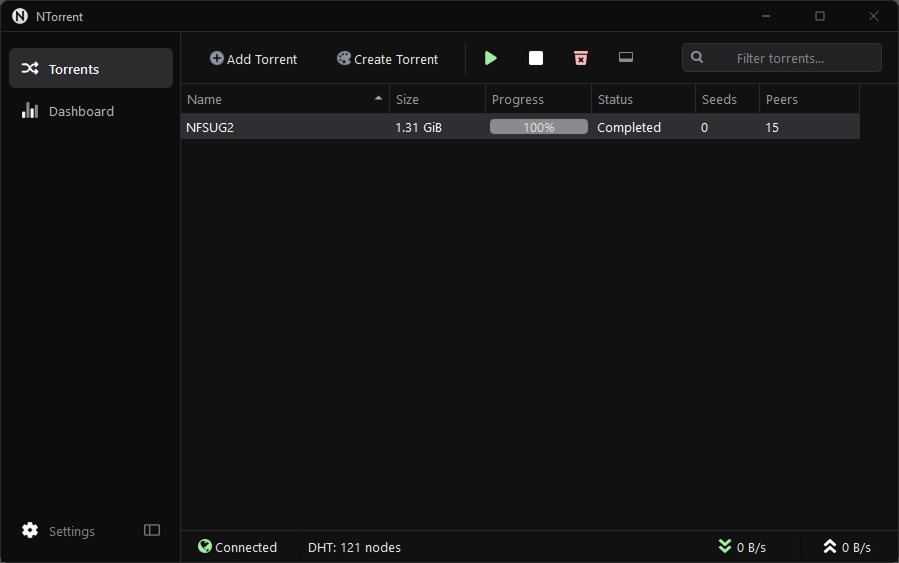Sort torrents by Seeds column header
Screen dimensions: 899x563
point(728,99)
